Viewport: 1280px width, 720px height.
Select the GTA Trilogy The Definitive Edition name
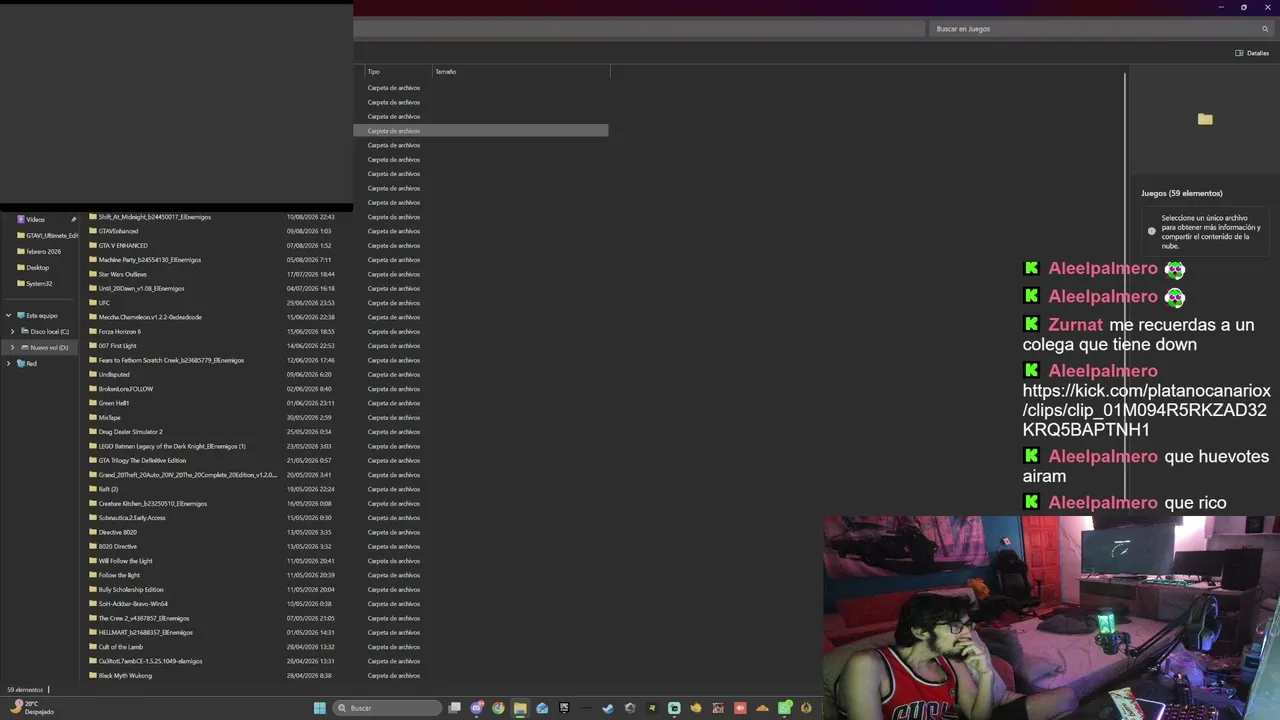coord(142,461)
